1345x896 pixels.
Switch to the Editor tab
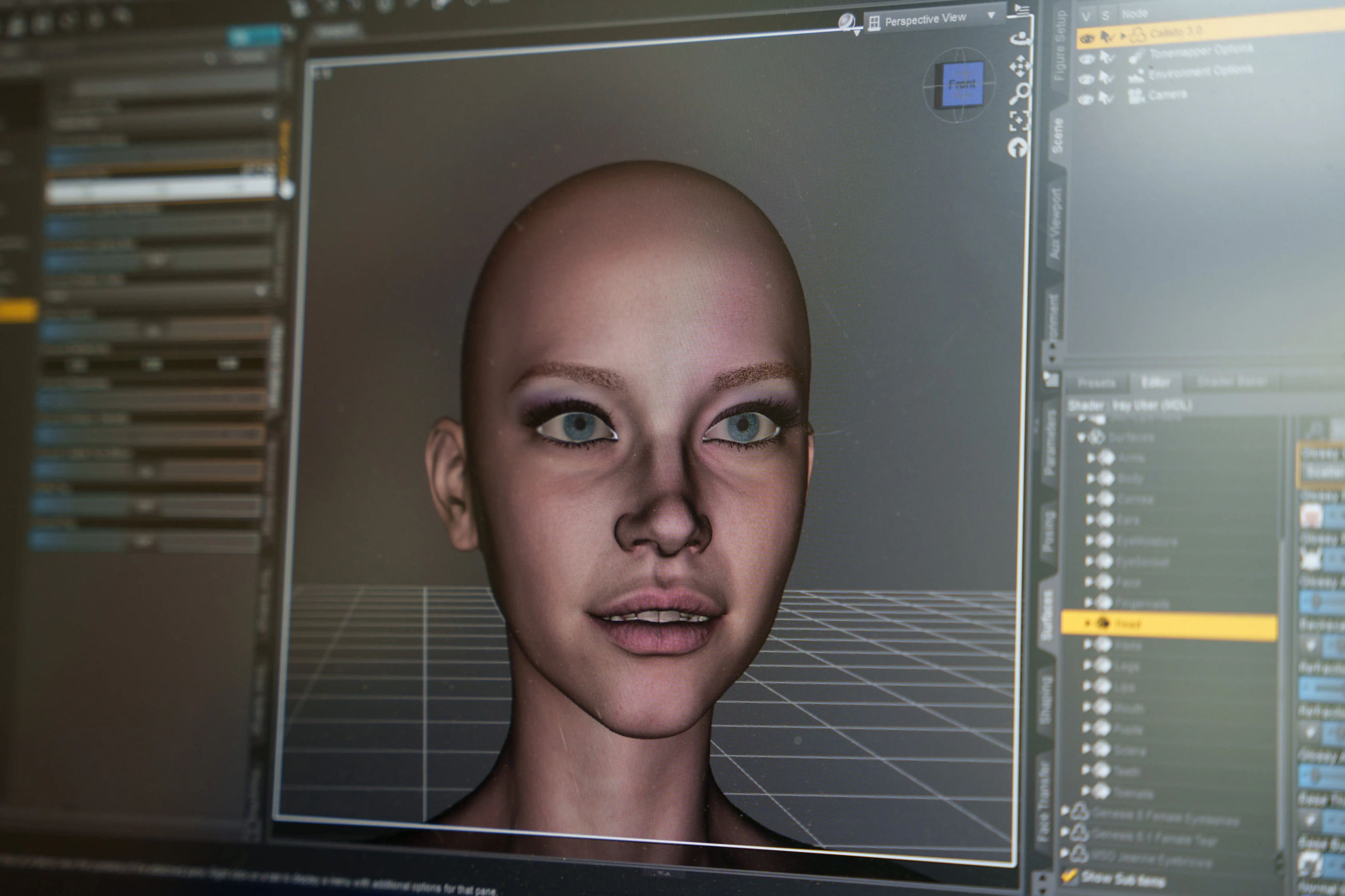(1155, 382)
